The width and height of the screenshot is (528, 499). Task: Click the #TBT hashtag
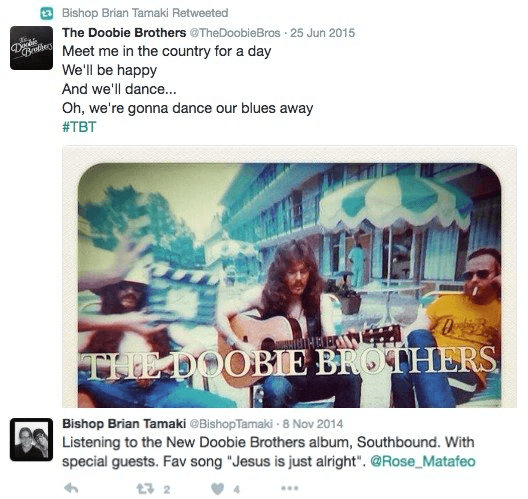point(79,127)
